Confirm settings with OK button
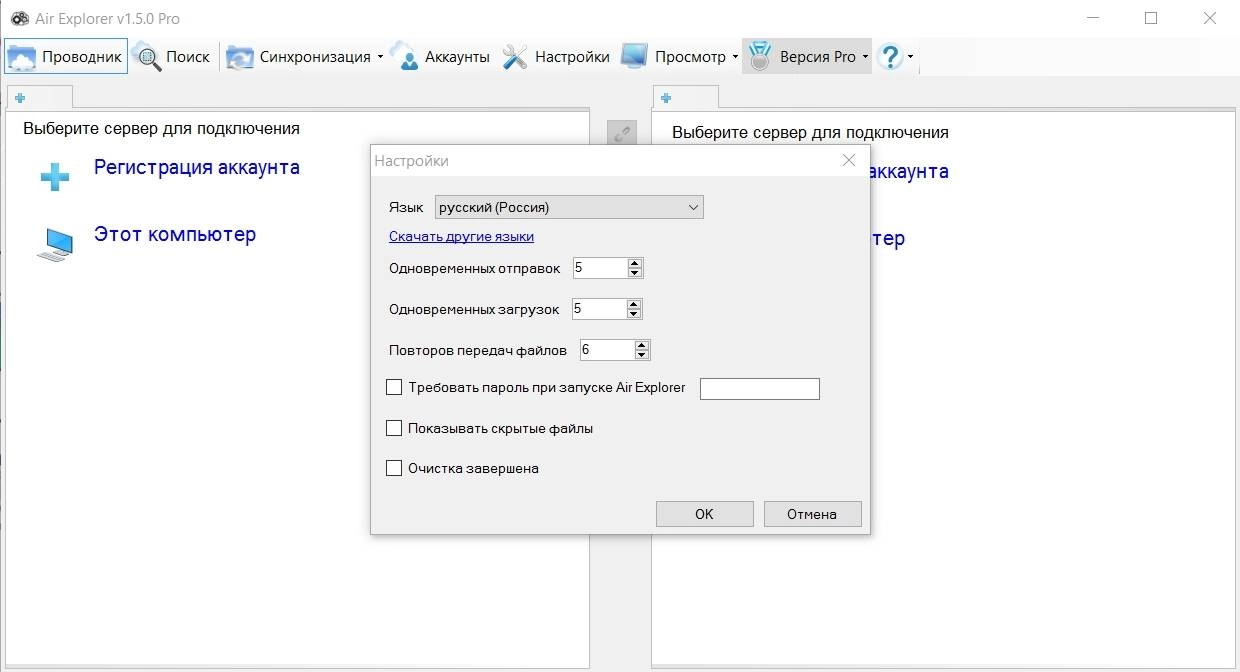 pos(704,514)
